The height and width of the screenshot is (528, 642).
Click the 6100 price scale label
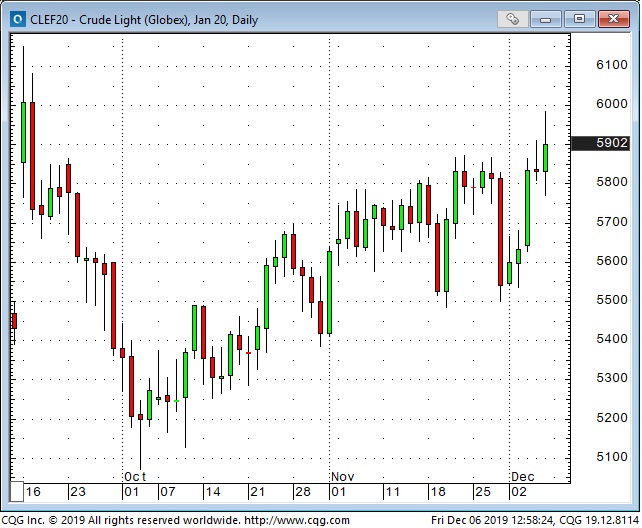click(x=612, y=65)
